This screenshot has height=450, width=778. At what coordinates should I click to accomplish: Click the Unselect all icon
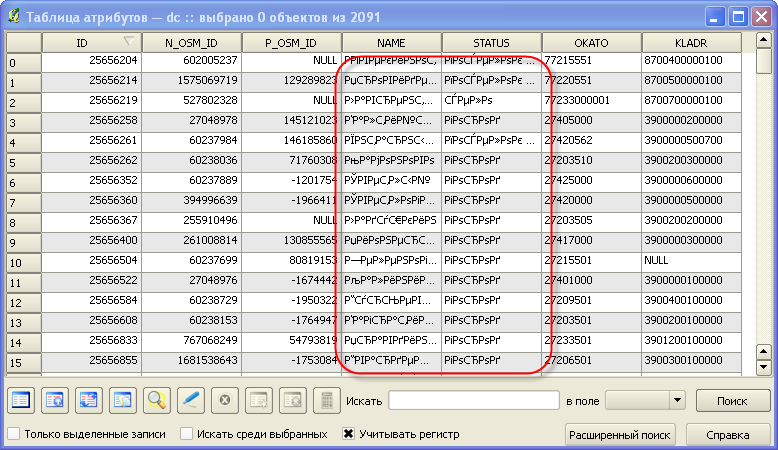coord(21,400)
